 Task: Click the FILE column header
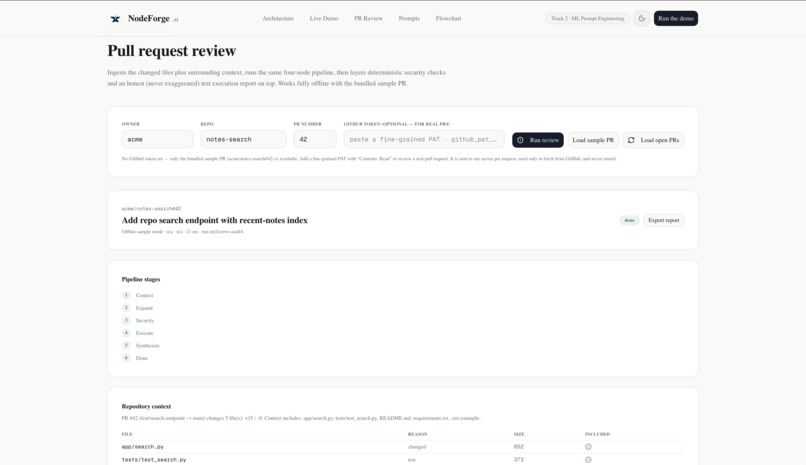[x=127, y=434]
